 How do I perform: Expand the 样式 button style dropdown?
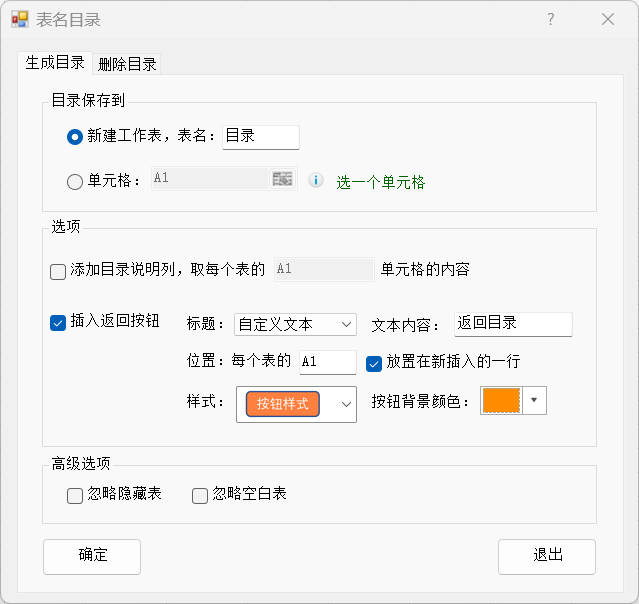click(346, 404)
